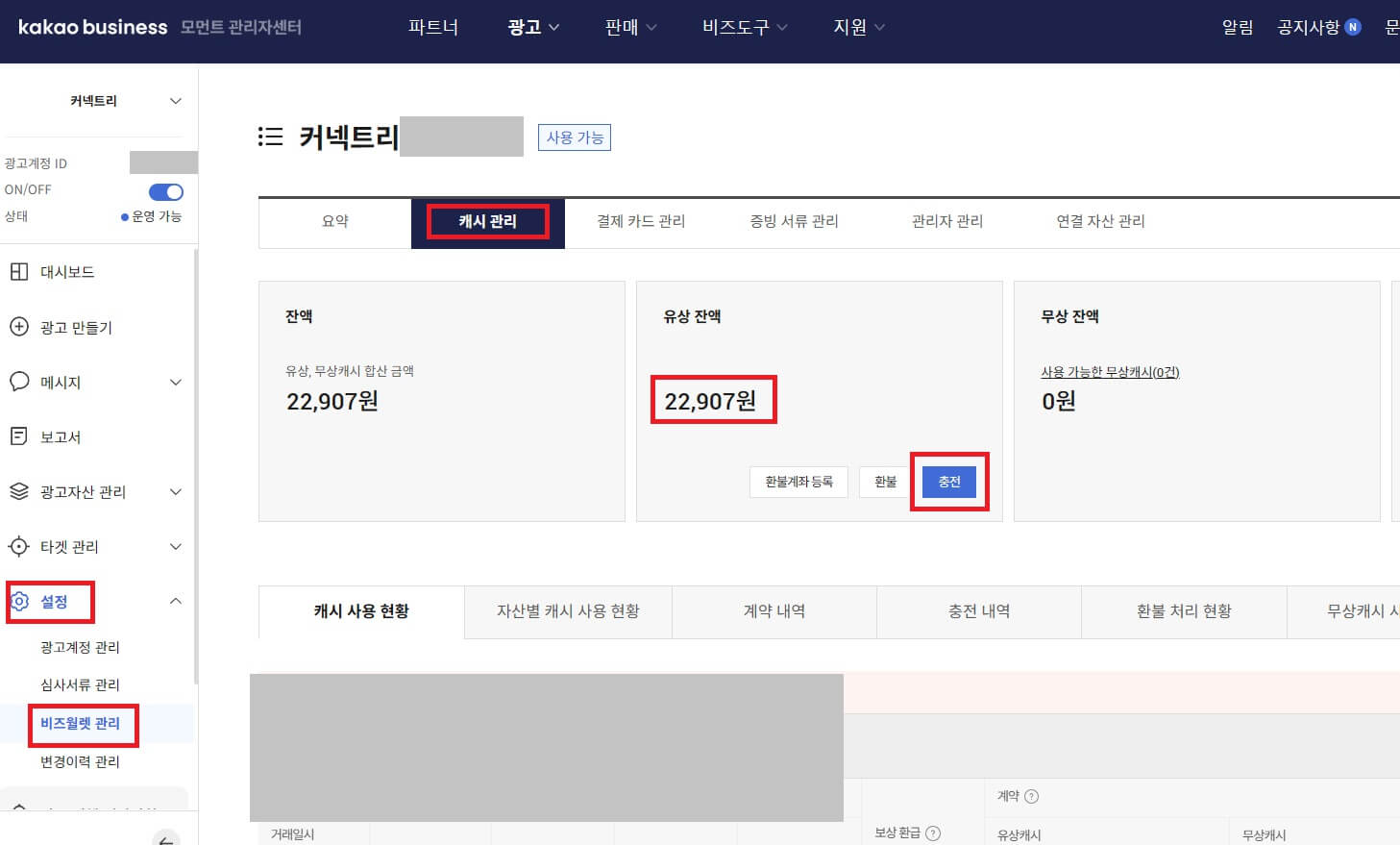Click the 메시지 speech bubble icon

click(x=21, y=382)
